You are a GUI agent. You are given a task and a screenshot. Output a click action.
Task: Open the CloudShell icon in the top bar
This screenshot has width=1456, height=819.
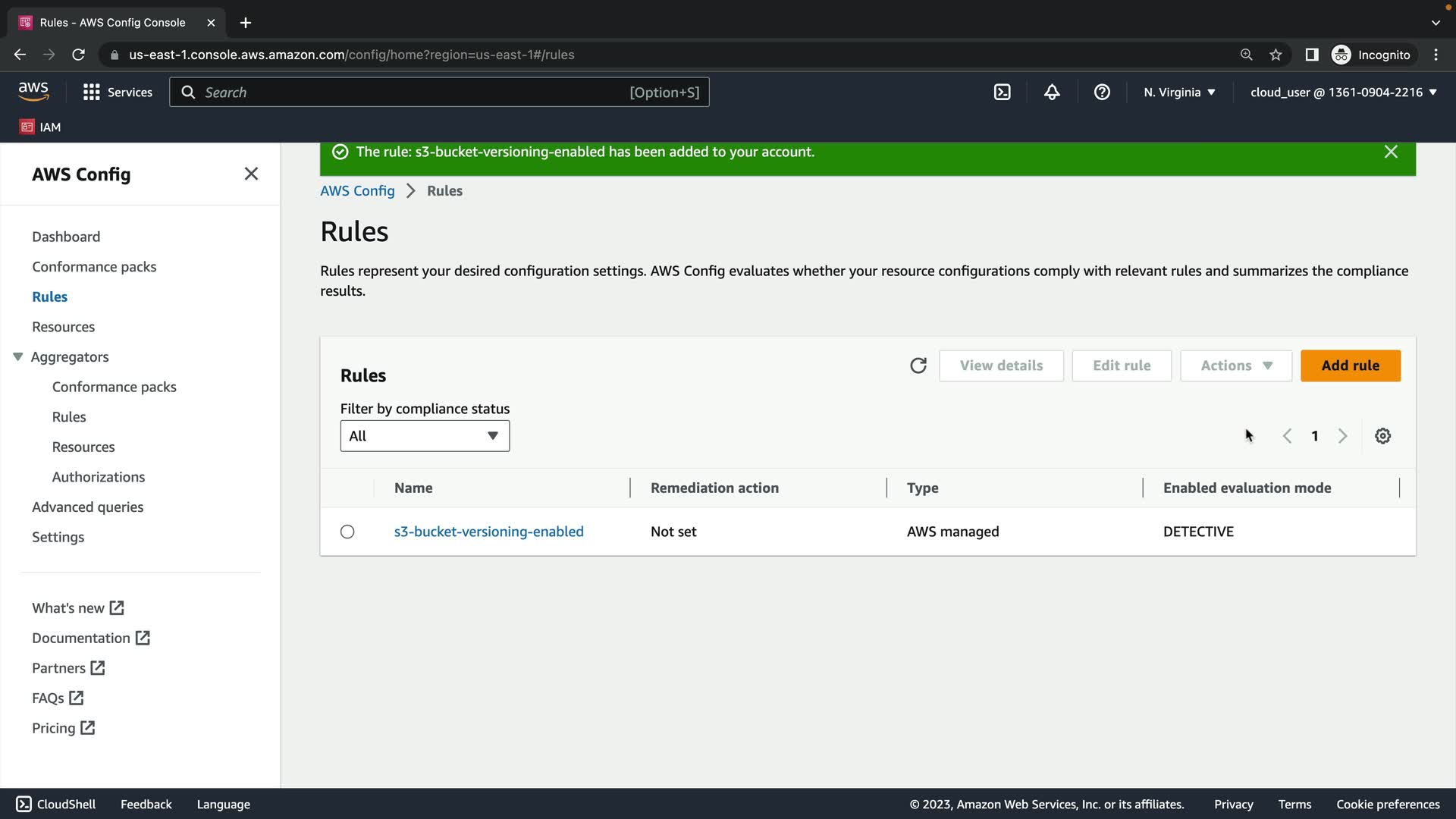(1002, 93)
